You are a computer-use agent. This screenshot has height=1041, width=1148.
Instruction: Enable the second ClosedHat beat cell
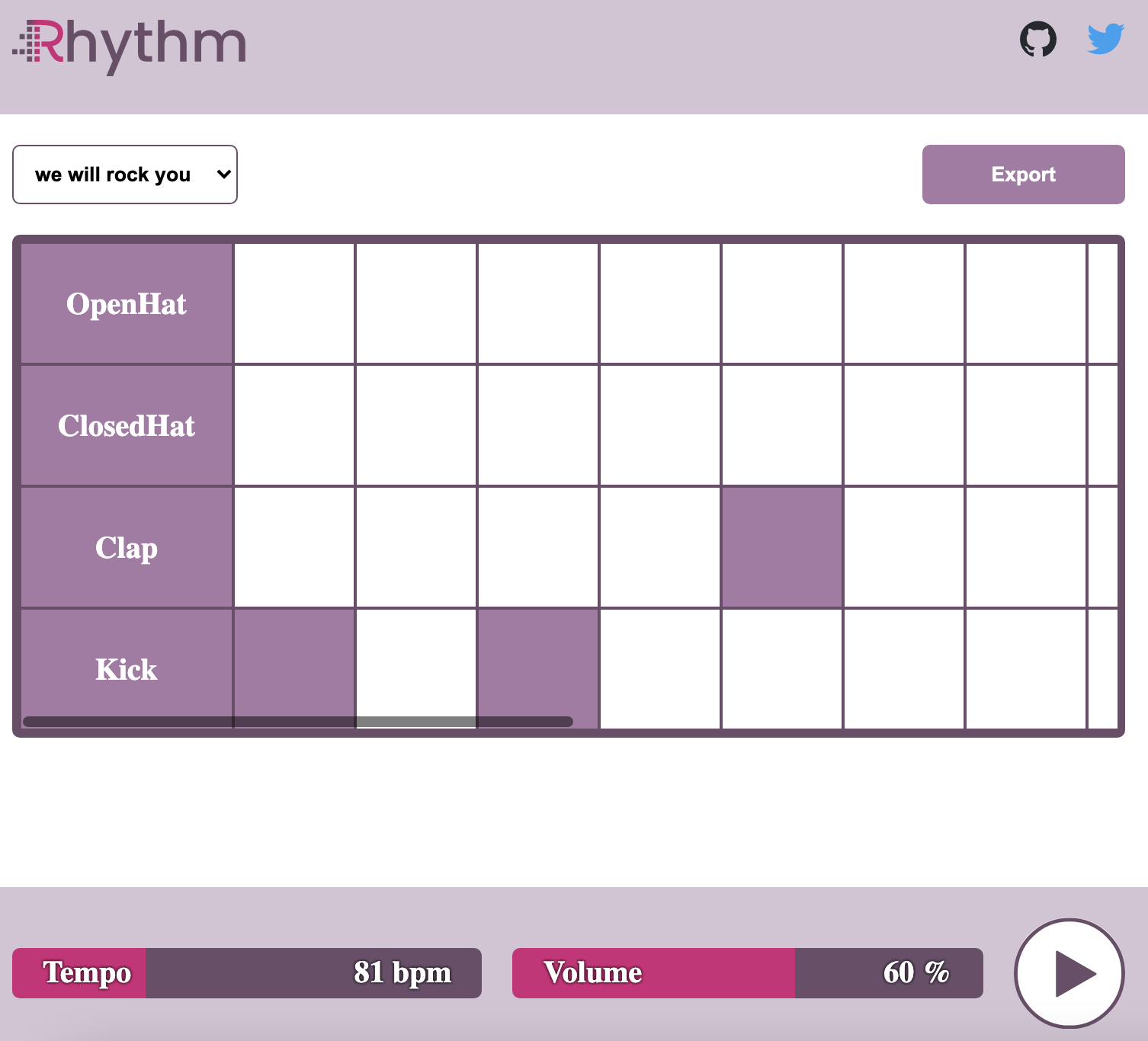coord(416,425)
